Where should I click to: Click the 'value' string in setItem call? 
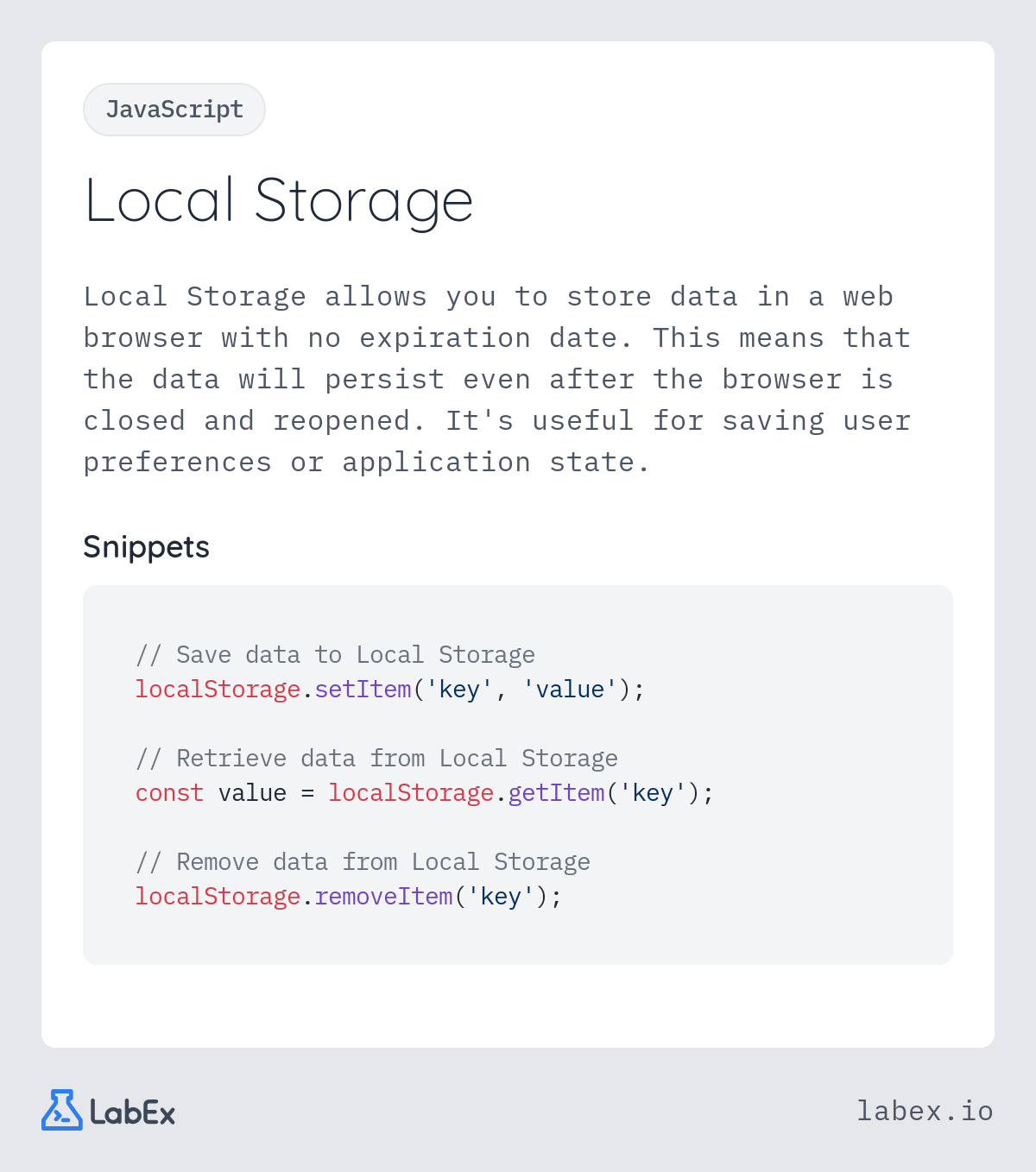tap(570, 690)
